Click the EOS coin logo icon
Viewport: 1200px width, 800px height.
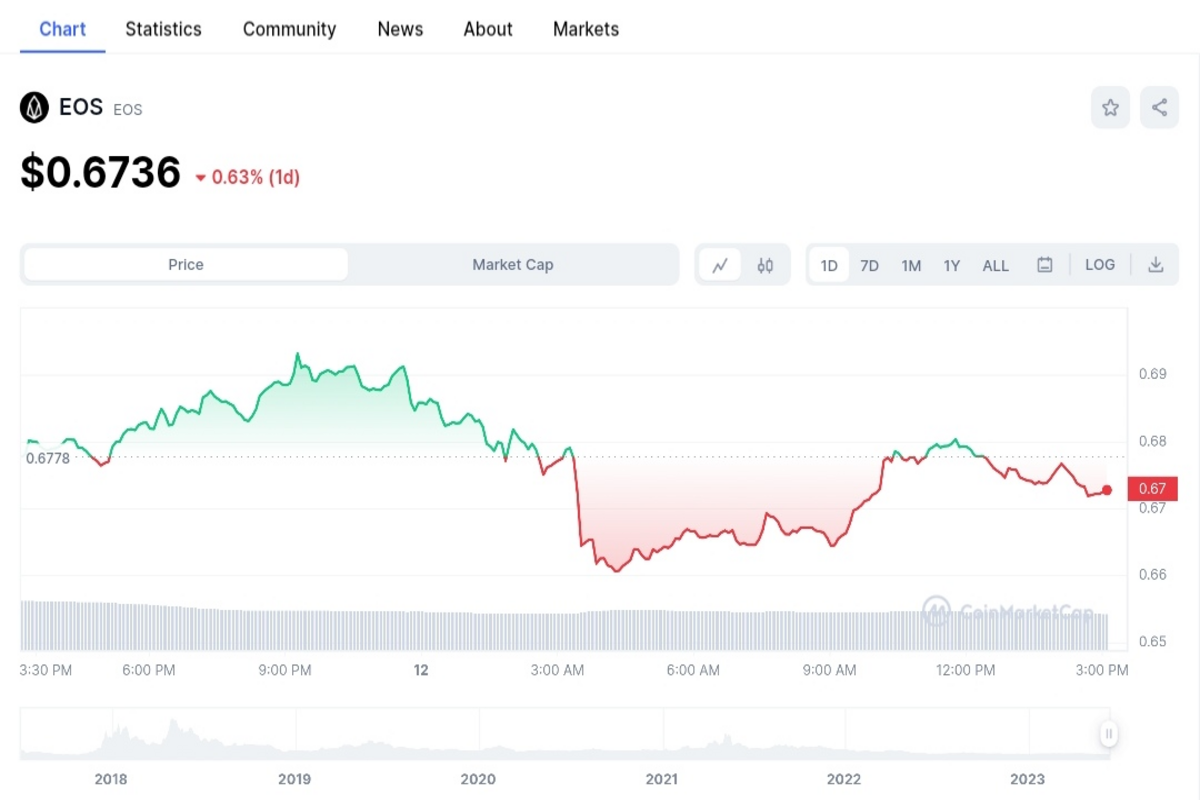coord(34,108)
